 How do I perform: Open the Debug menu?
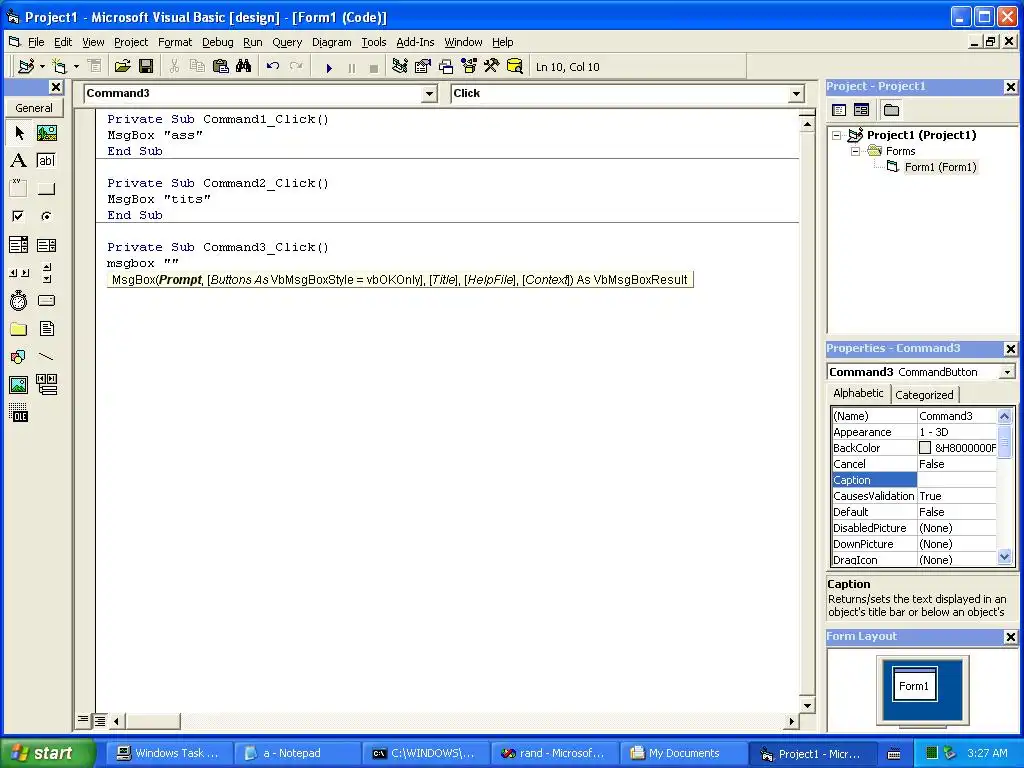coord(217,42)
